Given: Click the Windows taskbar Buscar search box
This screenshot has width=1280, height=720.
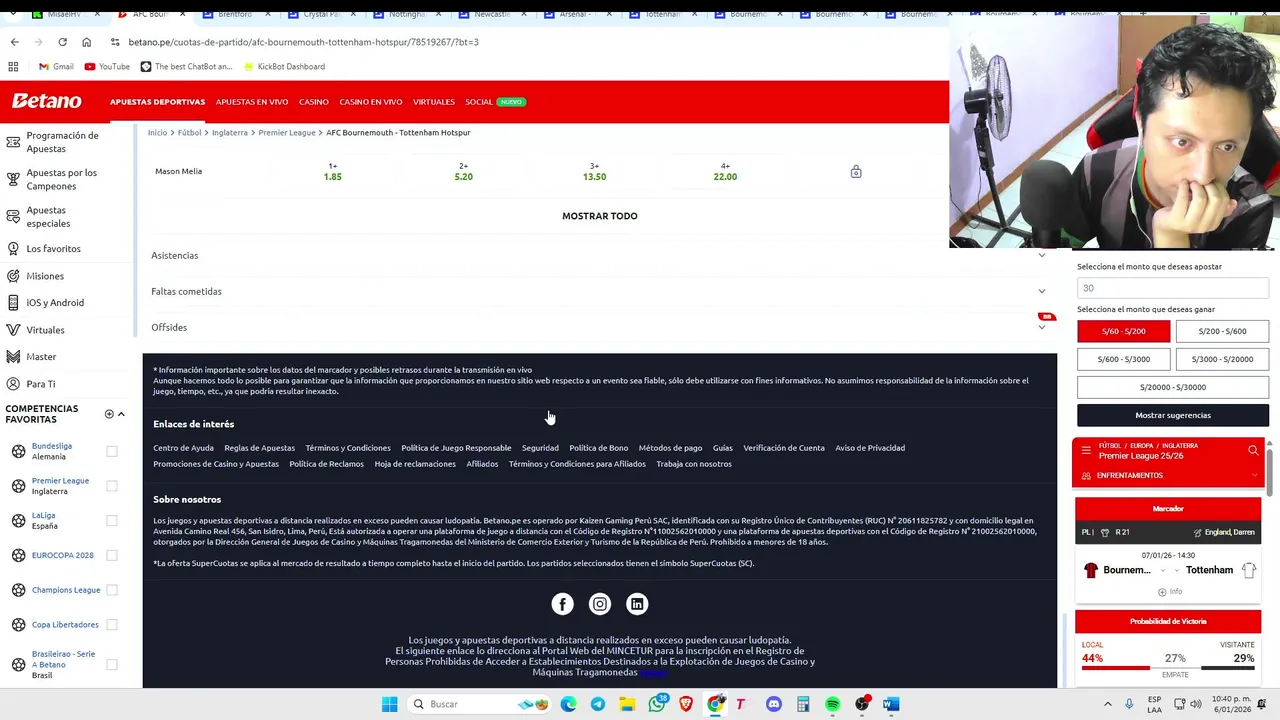Looking at the screenshot, I should pyautogui.click(x=480, y=704).
